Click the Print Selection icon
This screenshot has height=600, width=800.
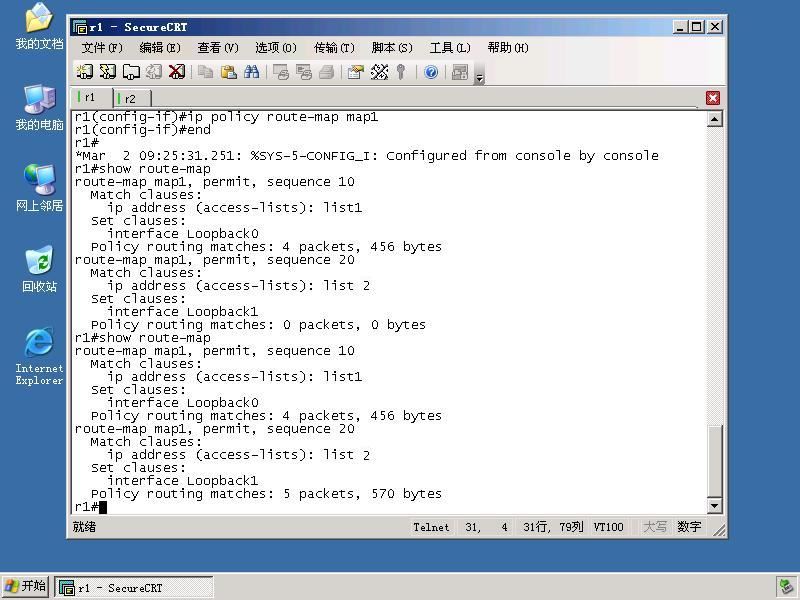click(304, 72)
